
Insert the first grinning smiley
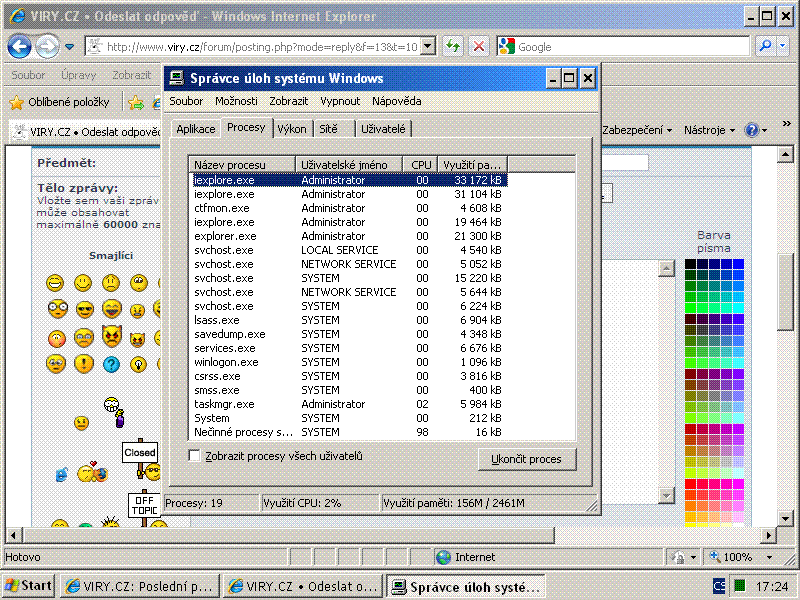[55, 283]
